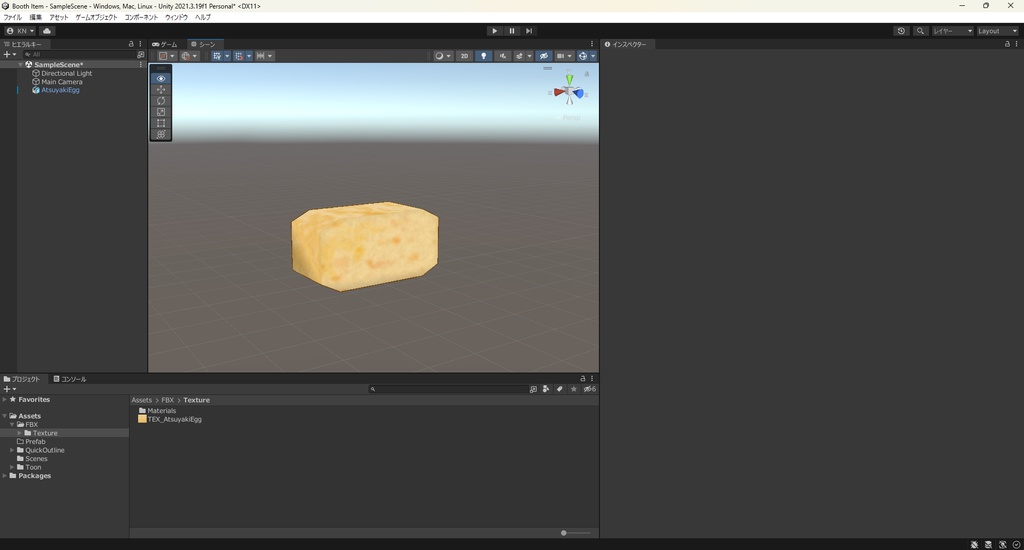Toggle 2D scene view mode

coord(464,56)
